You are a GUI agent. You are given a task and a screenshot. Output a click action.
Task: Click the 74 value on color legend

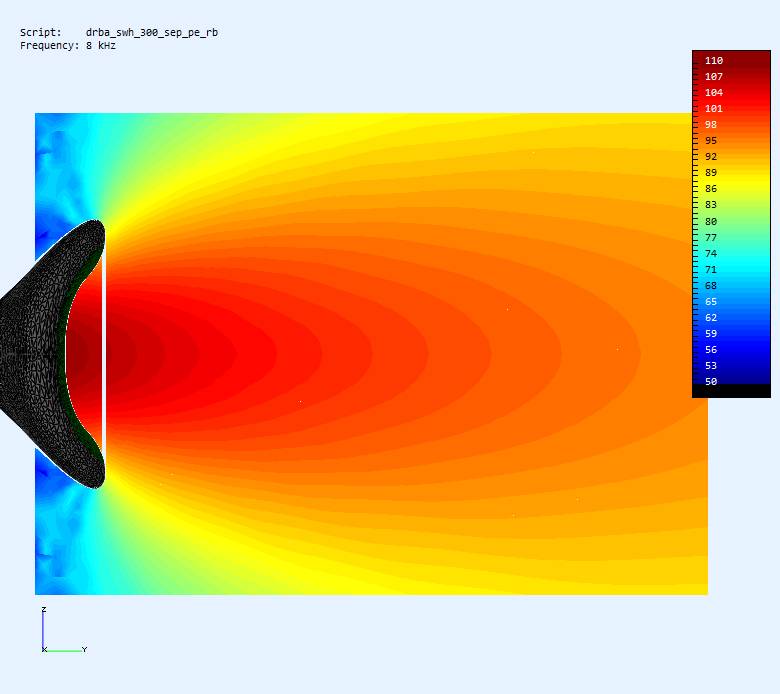[711, 253]
